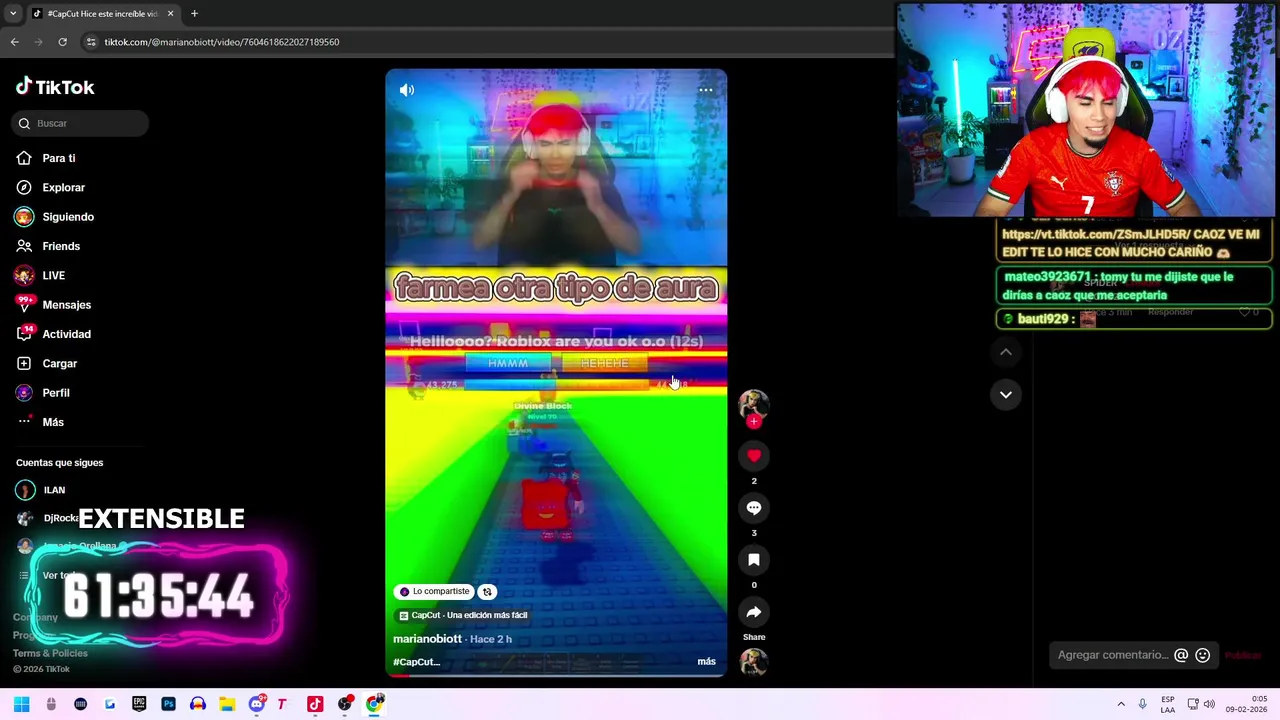Launch Epic Games from the taskbar
The height and width of the screenshot is (720, 1280).
pyautogui.click(x=139, y=704)
